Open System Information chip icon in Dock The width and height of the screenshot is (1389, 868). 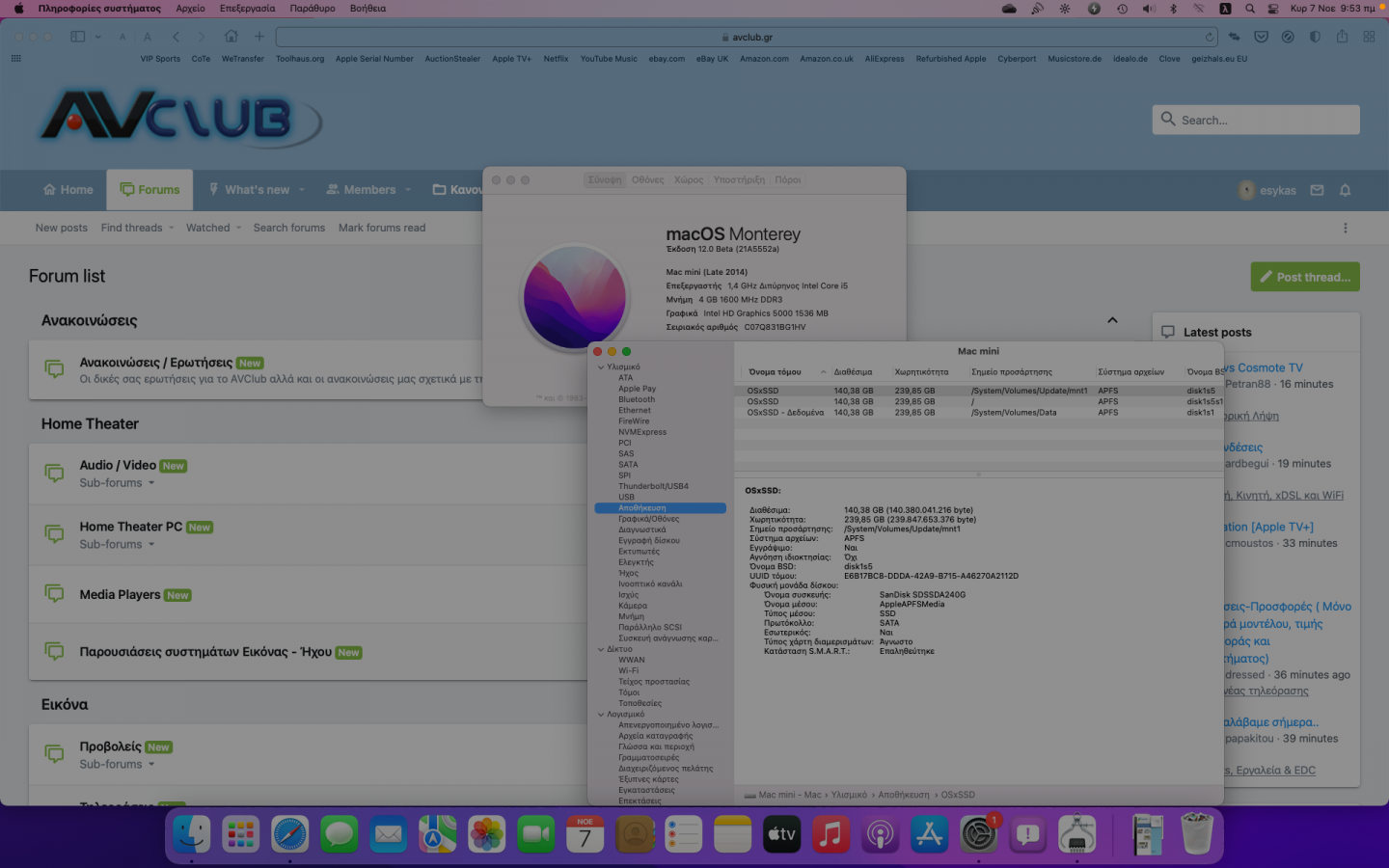1077,833
